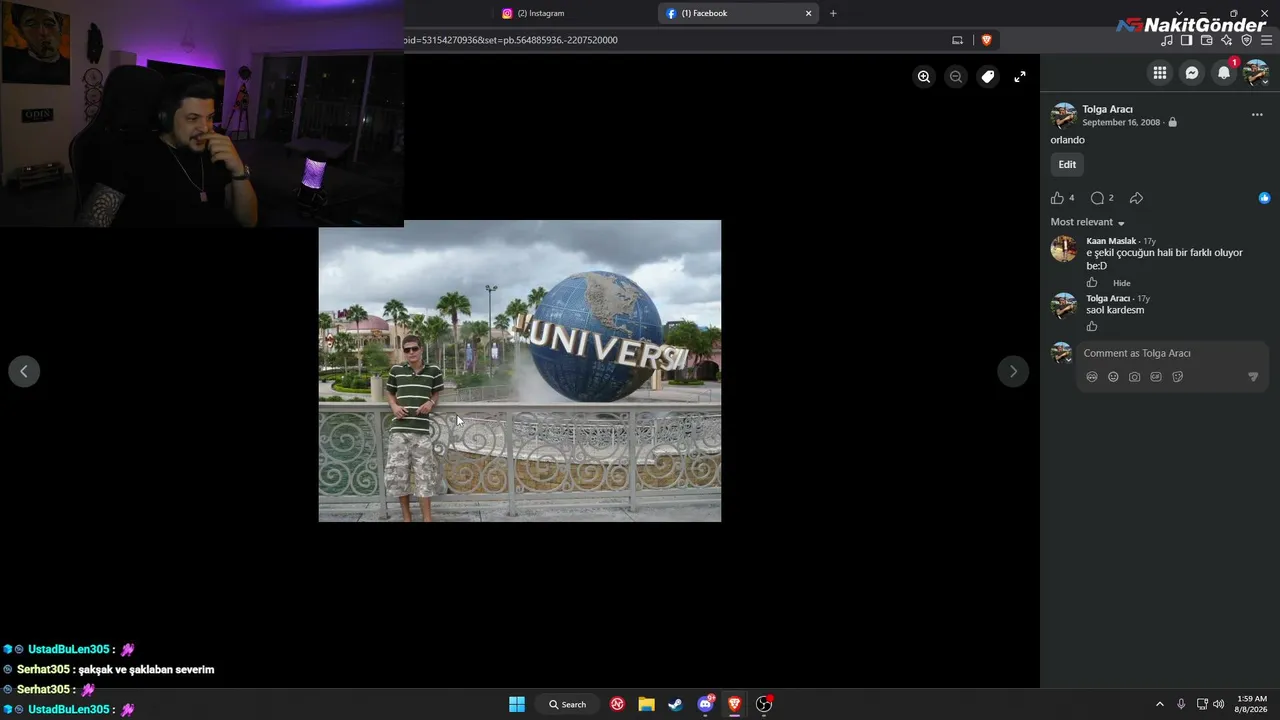Viewport: 1280px width, 720px height.
Task: Click the September 16, 2008 post date
Action: pos(1121,122)
